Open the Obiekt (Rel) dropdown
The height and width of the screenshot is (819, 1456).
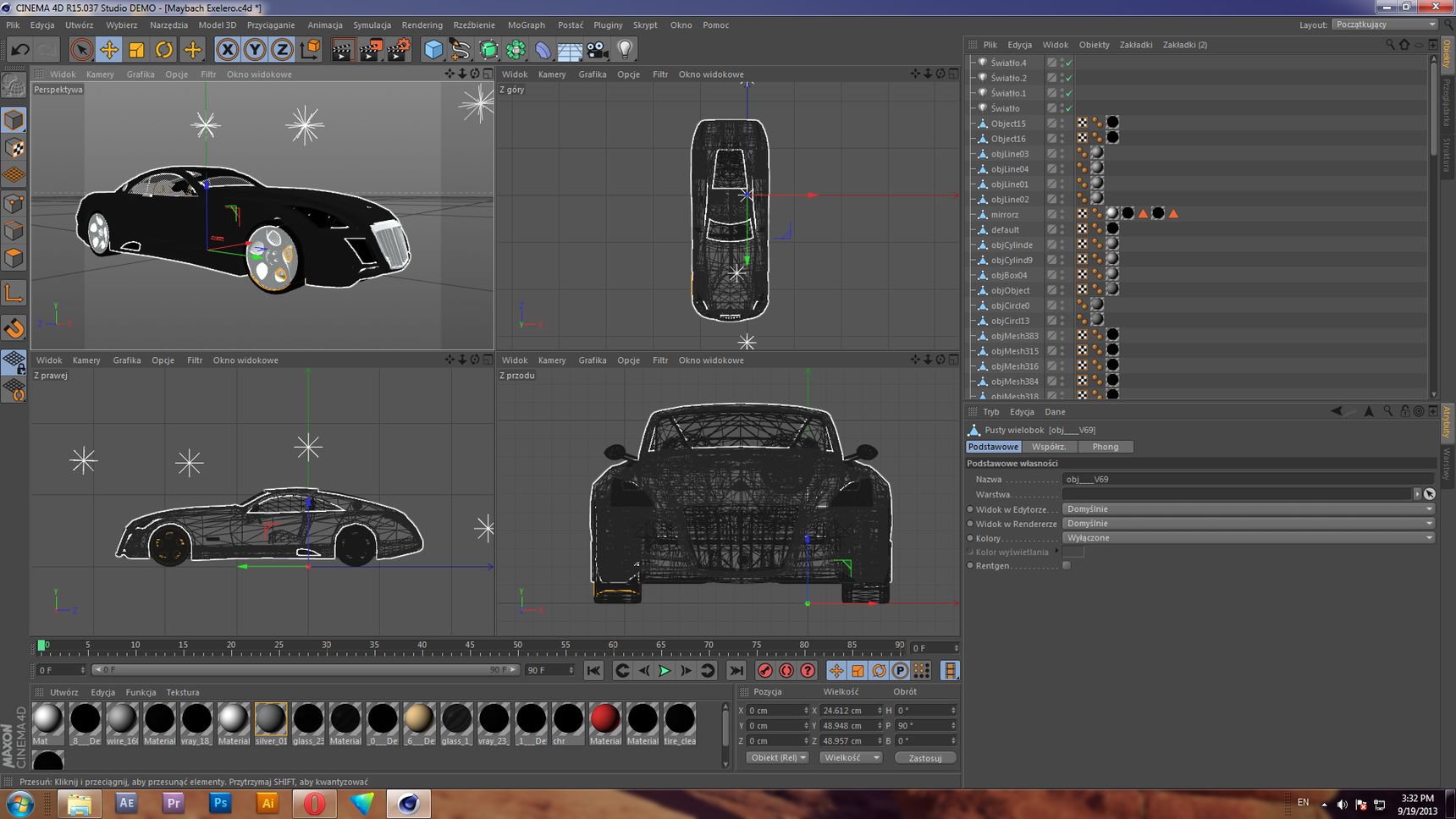(777, 758)
